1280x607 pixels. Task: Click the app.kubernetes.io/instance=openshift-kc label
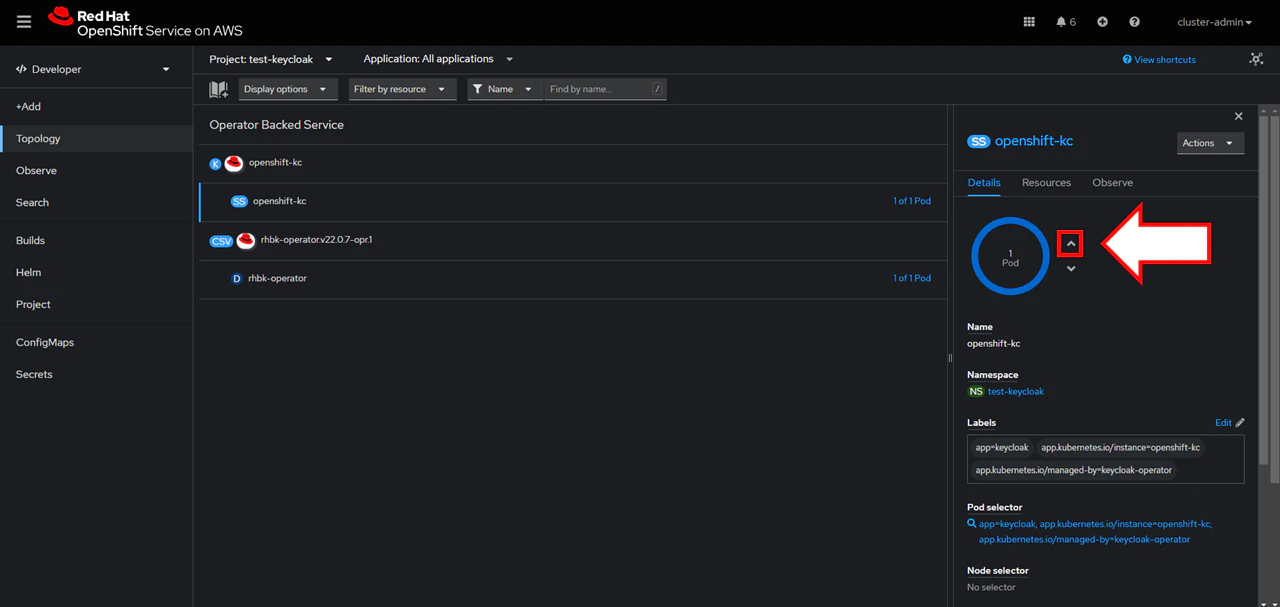(x=1120, y=448)
